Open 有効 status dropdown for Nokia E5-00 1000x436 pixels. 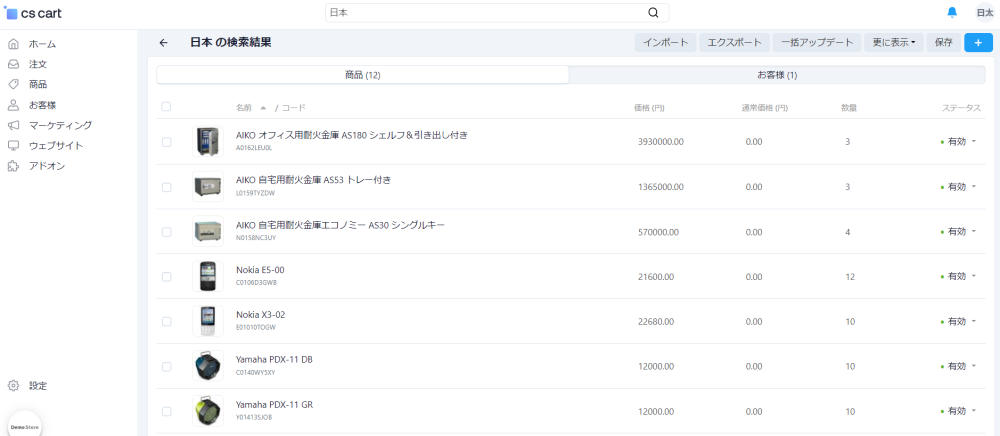959,277
